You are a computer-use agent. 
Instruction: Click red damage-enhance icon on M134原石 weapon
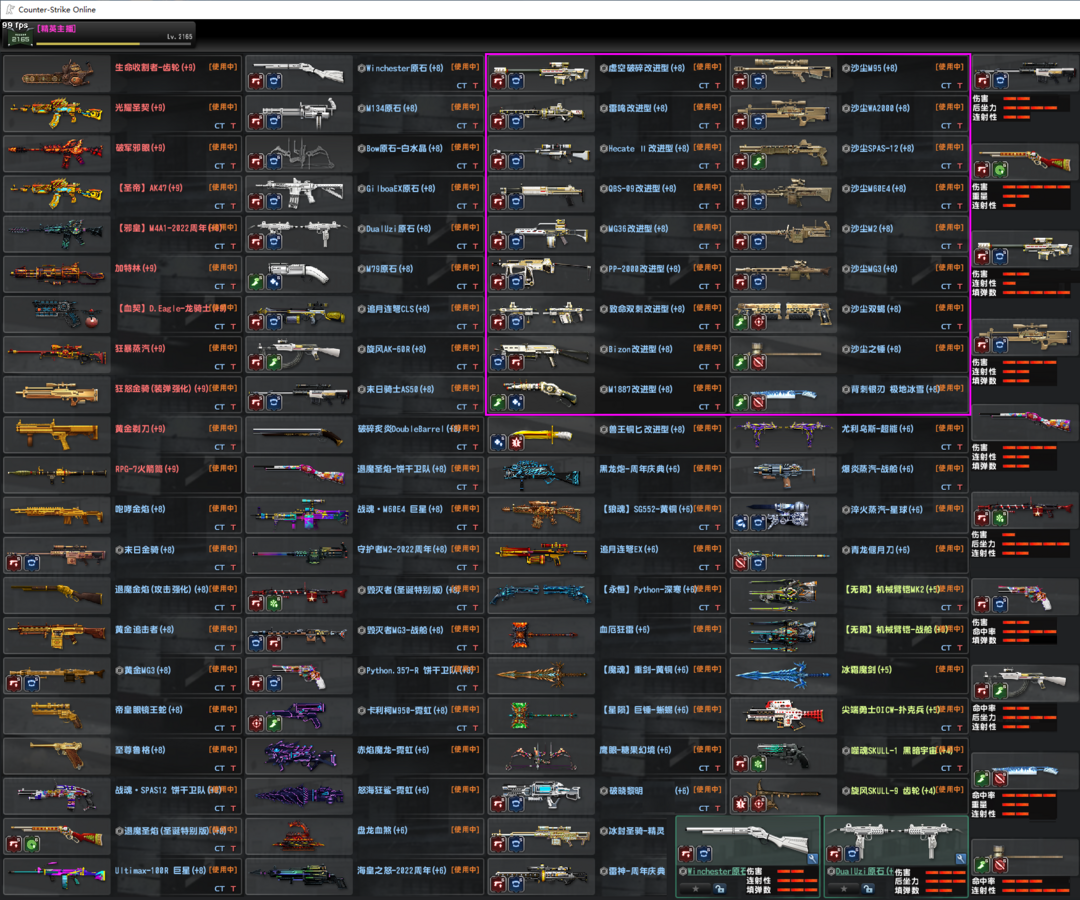256,121
